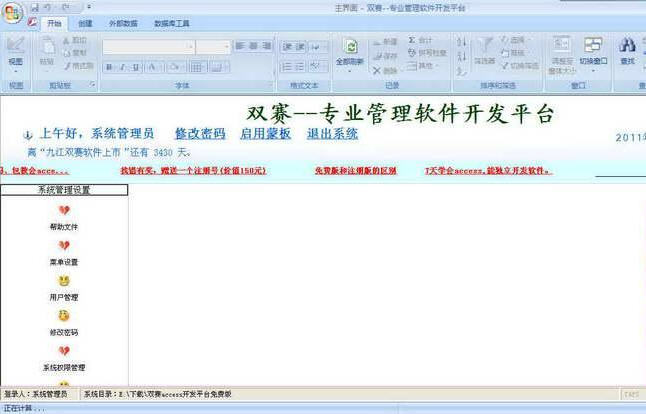Switch to the 数据库工具 tab
This screenshot has width=646, height=414.
pyautogui.click(x=172, y=23)
